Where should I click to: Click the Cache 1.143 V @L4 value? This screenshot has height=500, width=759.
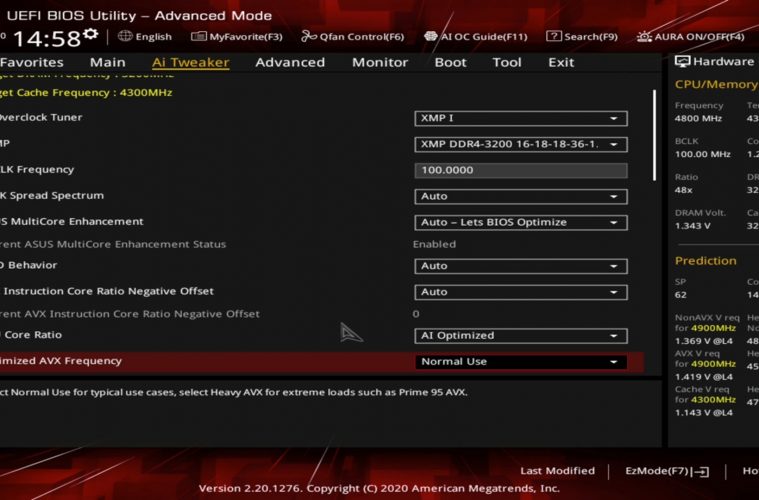tap(704, 413)
